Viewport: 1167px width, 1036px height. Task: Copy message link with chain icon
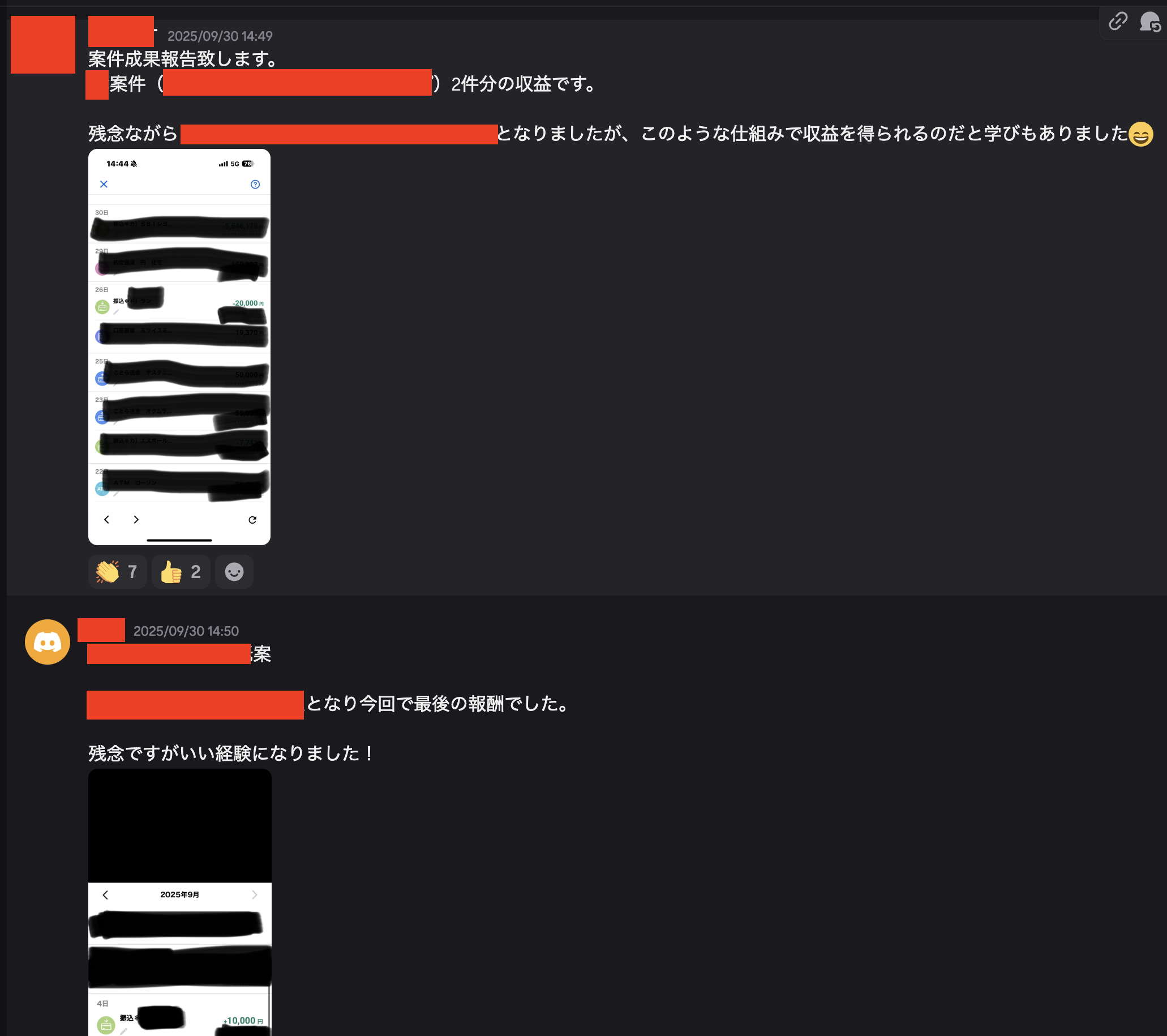tap(1117, 22)
